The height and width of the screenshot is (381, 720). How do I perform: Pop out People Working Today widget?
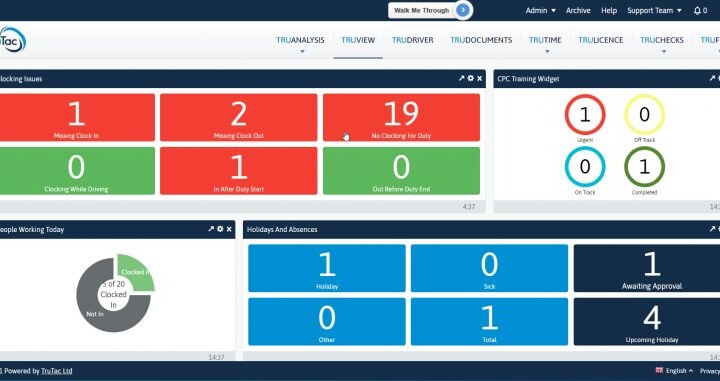pyautogui.click(x=211, y=229)
